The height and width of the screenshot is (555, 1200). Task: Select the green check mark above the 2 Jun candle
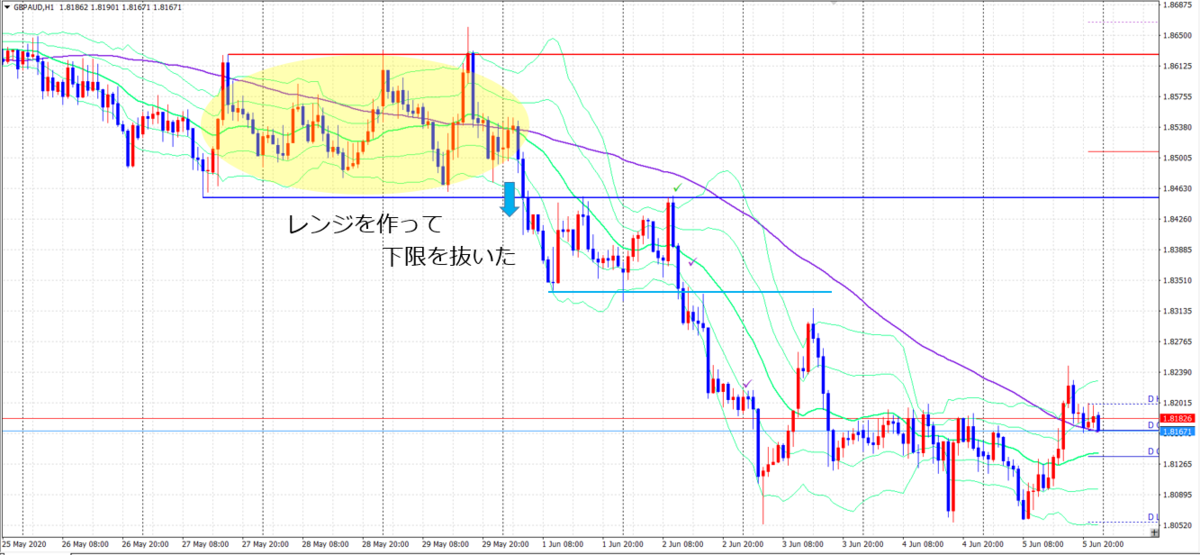coord(678,188)
